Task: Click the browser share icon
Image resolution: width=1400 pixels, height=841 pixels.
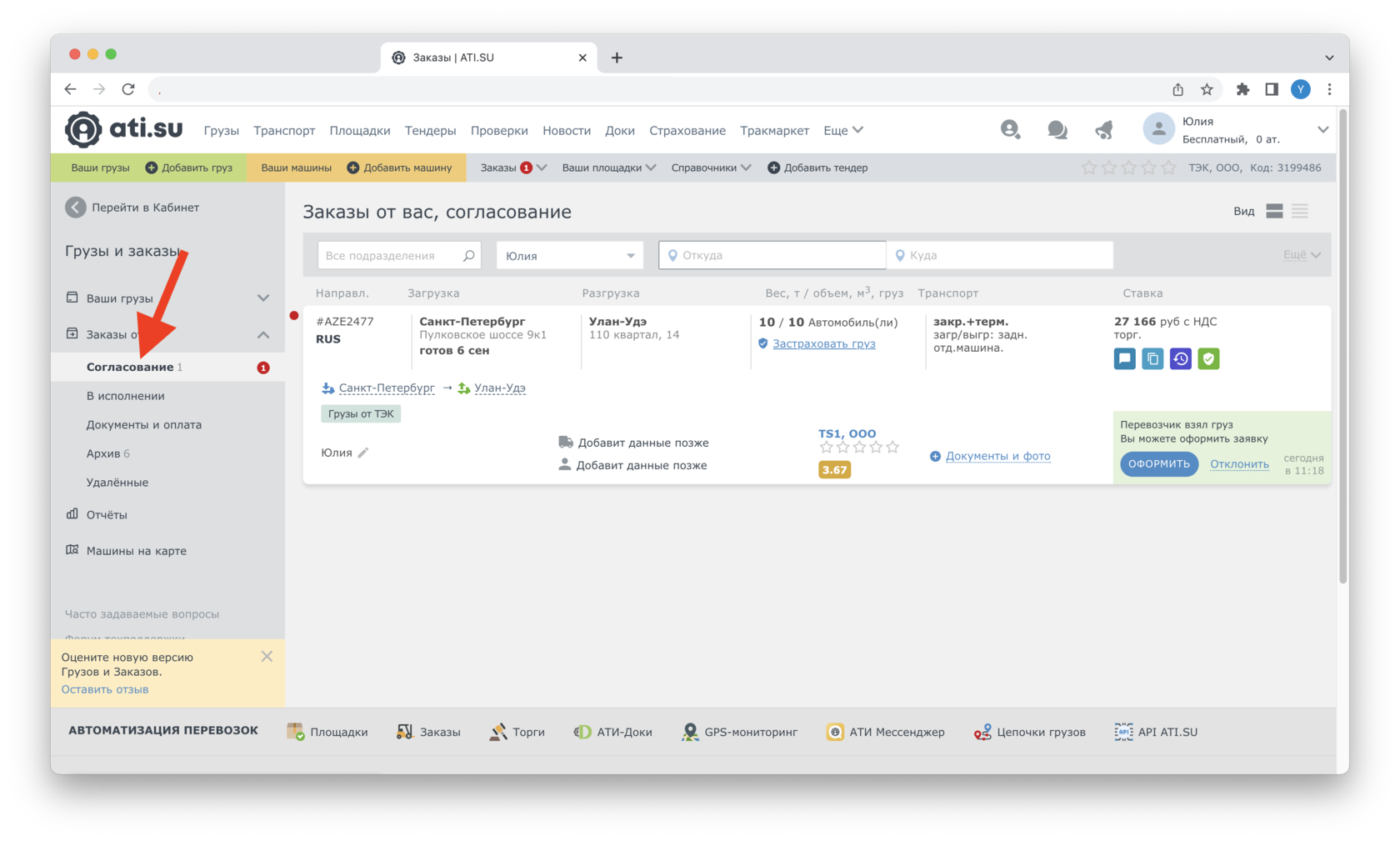Action: (1178, 89)
